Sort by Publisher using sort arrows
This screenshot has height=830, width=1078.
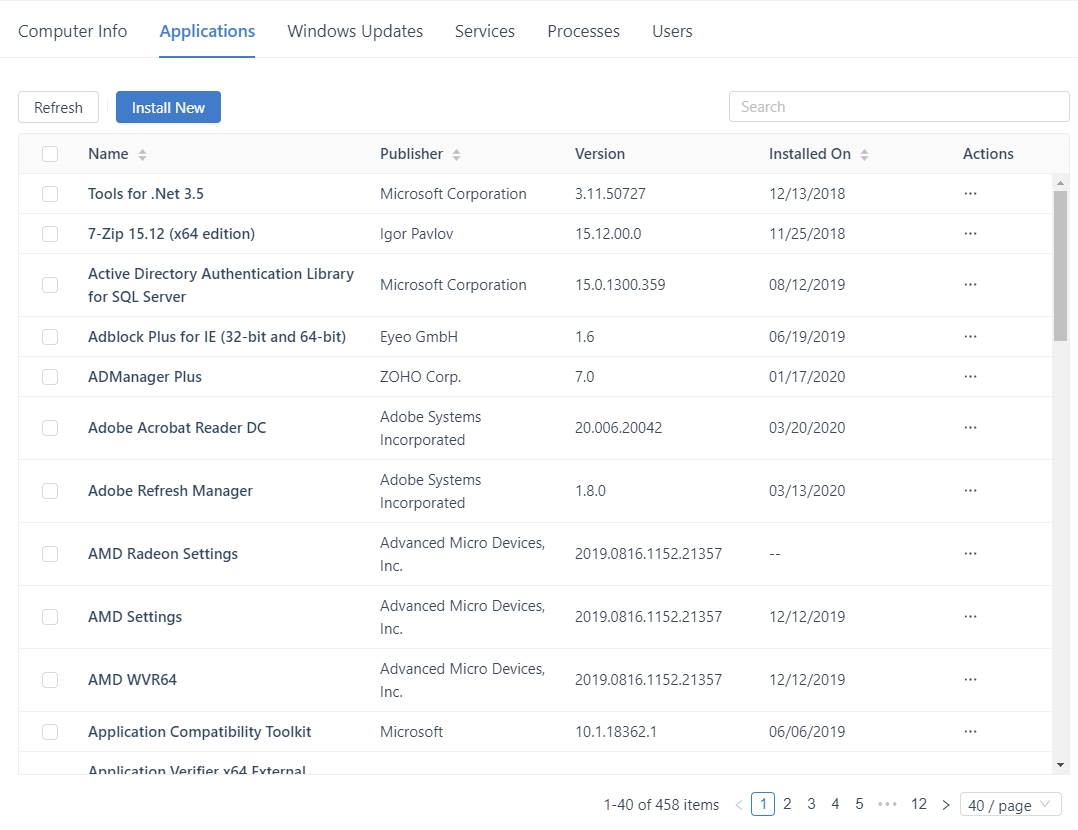(456, 155)
